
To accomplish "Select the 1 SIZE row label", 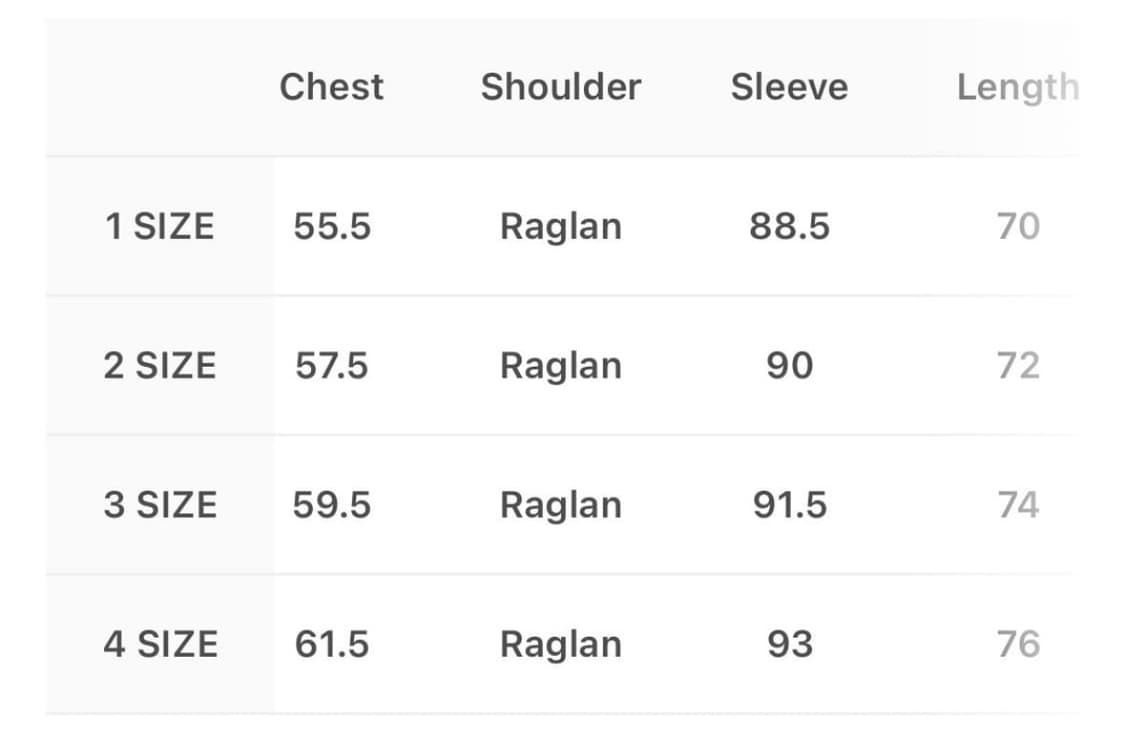I will 159,227.
